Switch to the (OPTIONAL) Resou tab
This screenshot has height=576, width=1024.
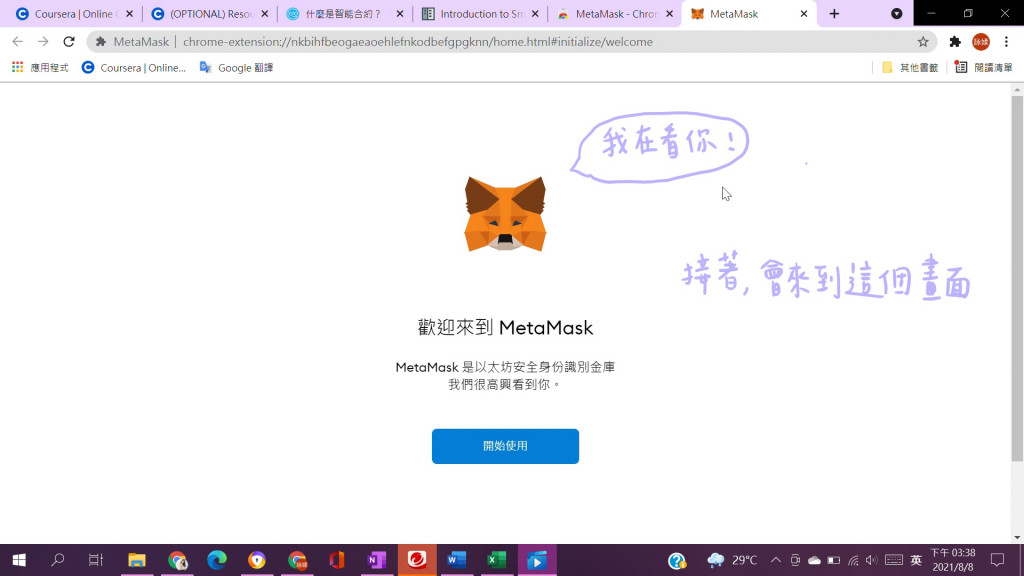point(211,14)
